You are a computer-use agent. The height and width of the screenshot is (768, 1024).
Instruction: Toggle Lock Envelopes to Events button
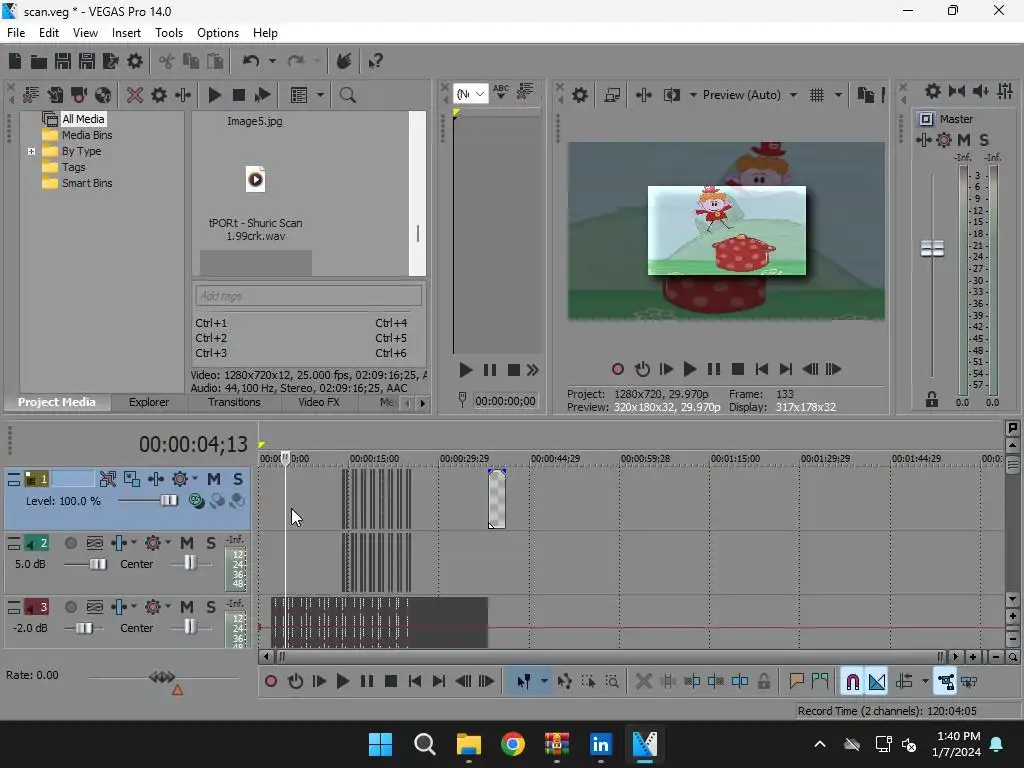click(945, 682)
